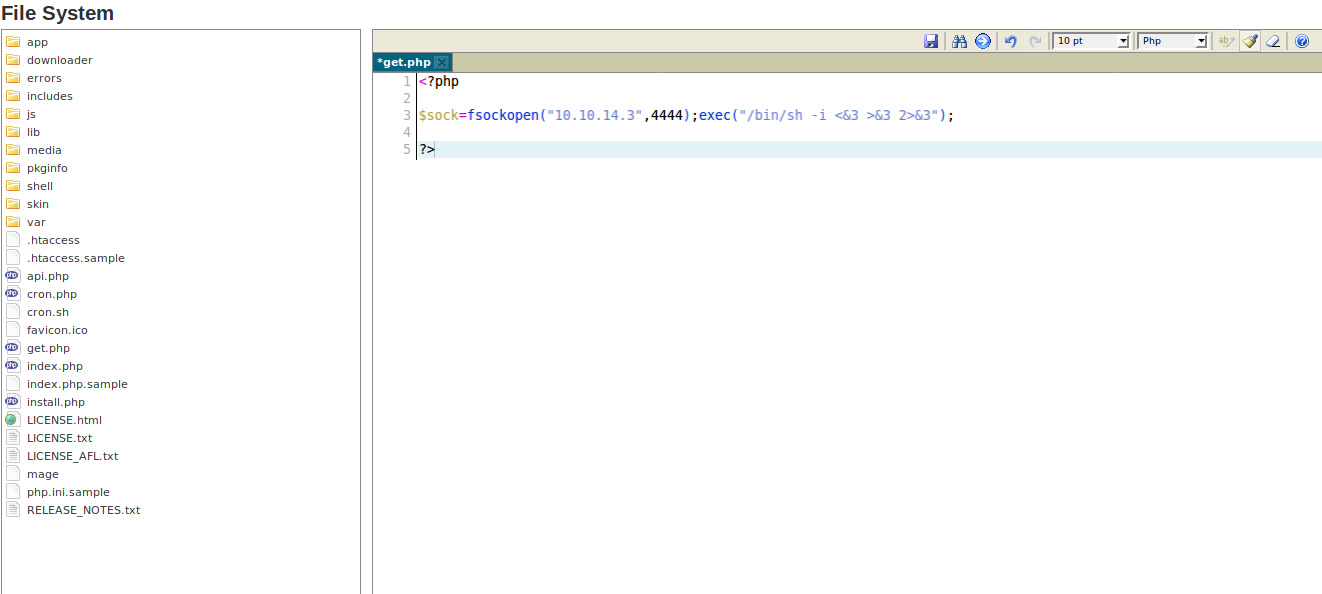Click line number 3 in the gutter
This screenshot has height=594, width=1322.
coord(407,115)
